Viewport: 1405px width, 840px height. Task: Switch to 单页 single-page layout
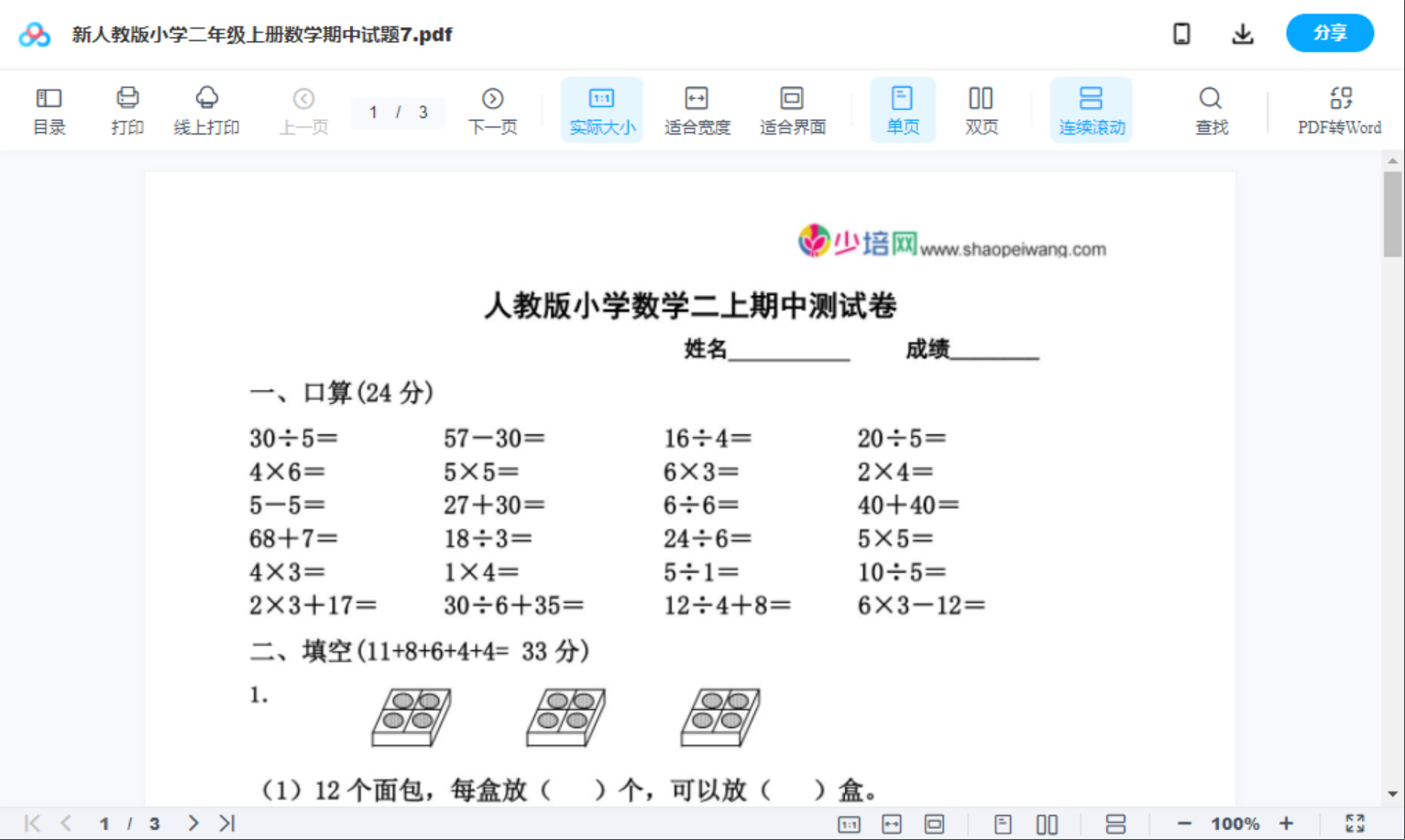point(903,109)
